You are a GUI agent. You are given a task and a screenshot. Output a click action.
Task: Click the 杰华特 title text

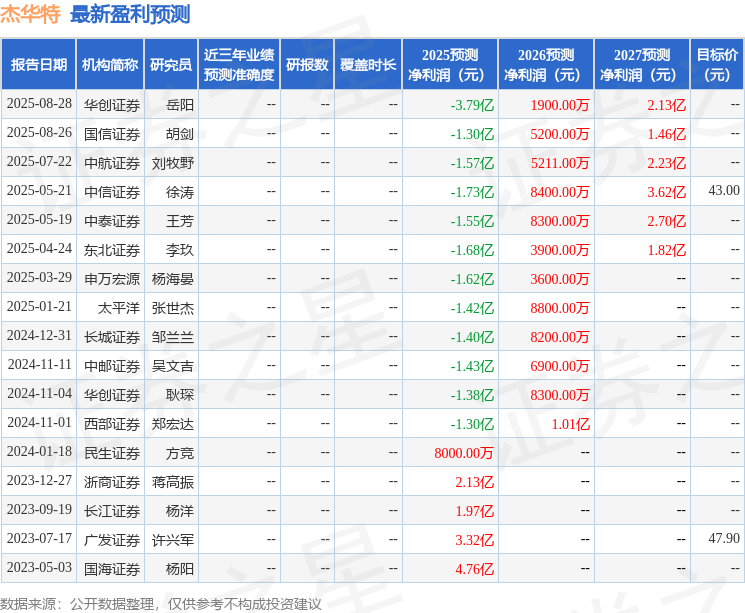pos(30,14)
